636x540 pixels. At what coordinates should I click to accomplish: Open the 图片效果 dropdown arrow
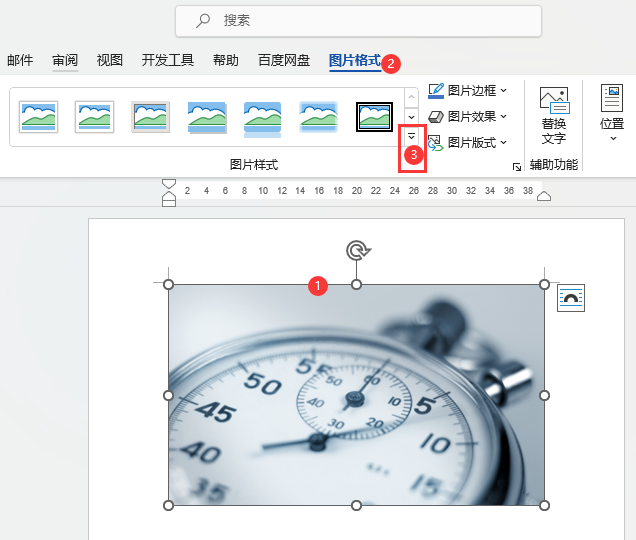point(503,117)
